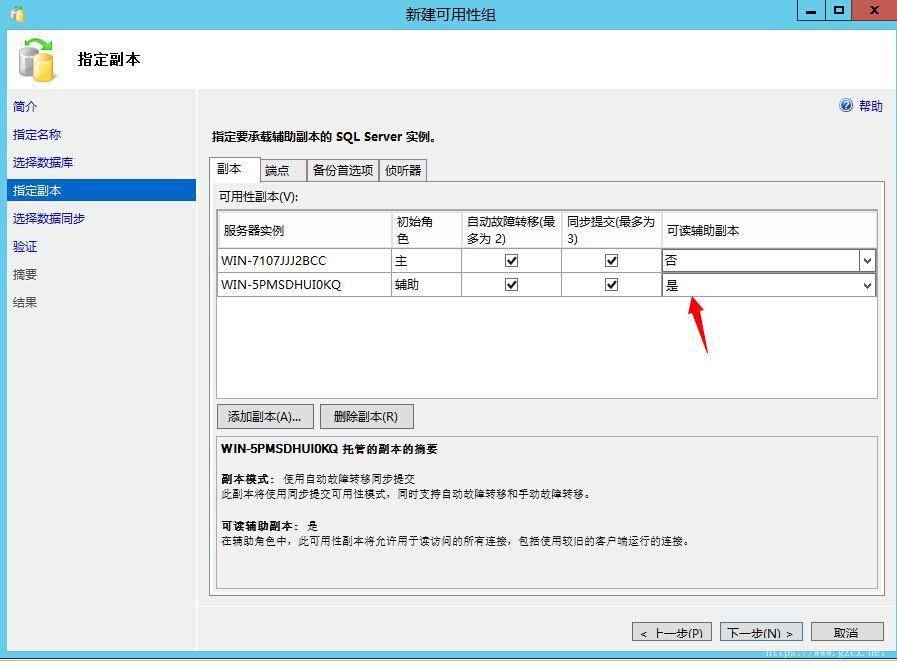Go to 简介 step in sidebar
The image size is (897, 668).
tap(25, 106)
